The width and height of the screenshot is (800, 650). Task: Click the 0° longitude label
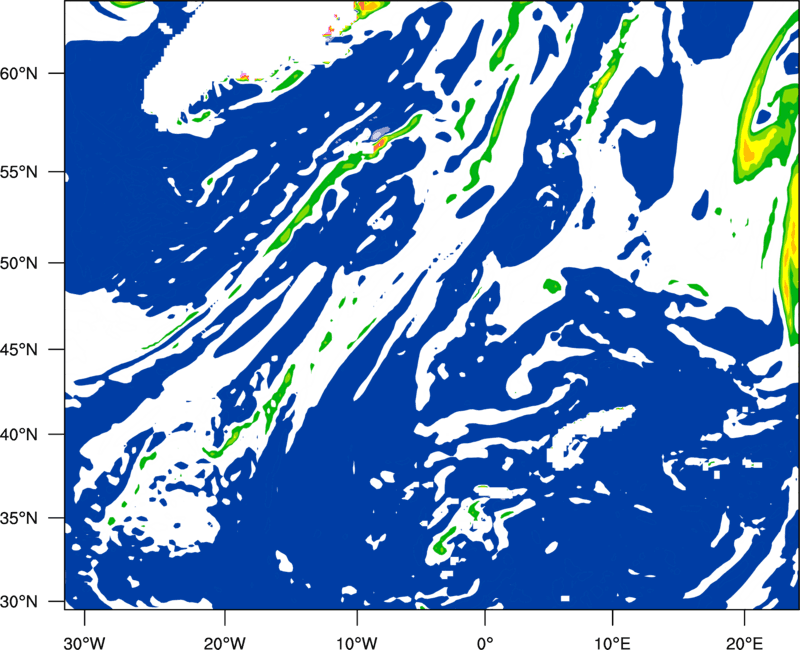pyautogui.click(x=485, y=642)
